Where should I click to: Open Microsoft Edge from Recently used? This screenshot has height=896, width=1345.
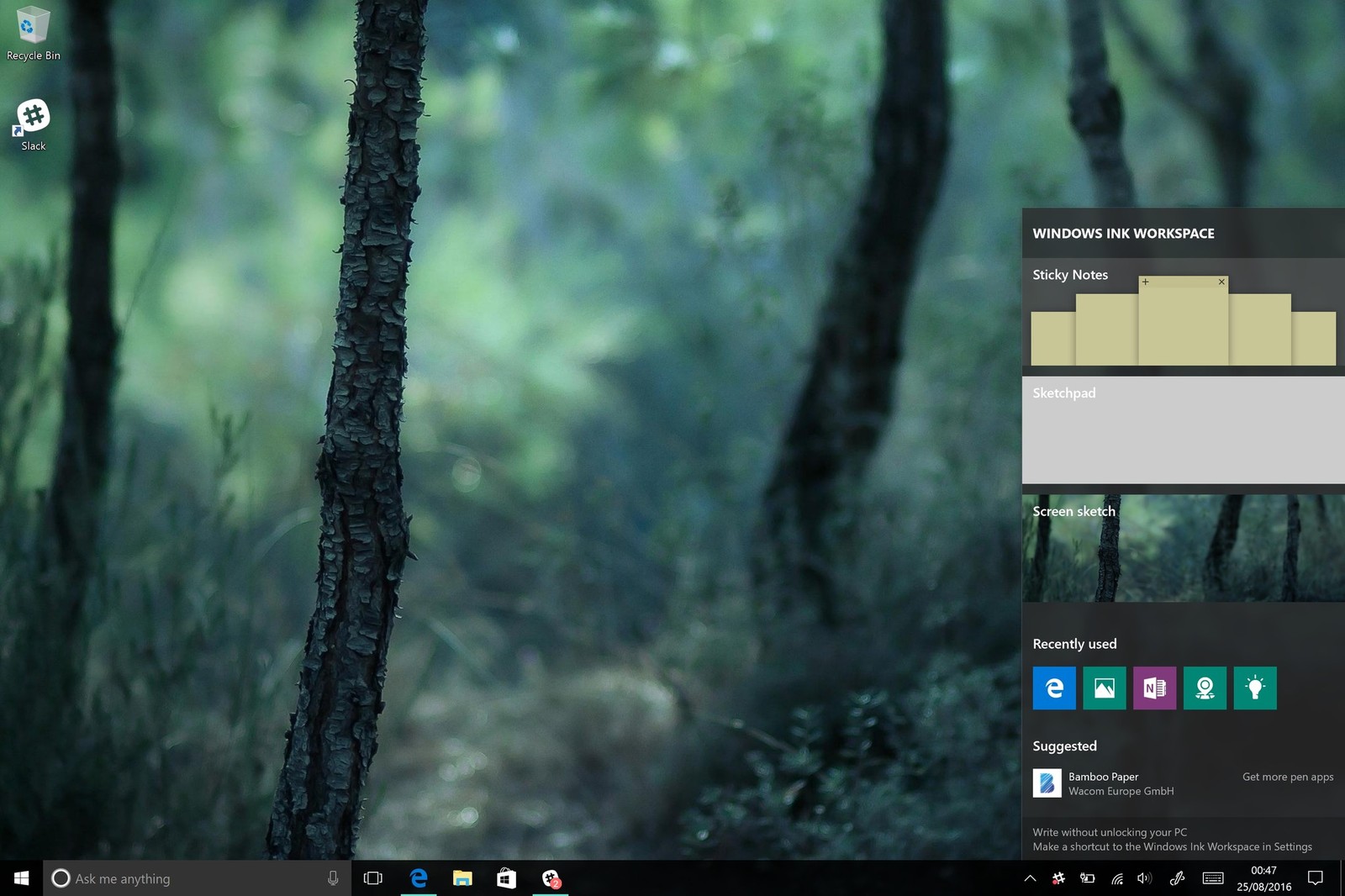1053,688
